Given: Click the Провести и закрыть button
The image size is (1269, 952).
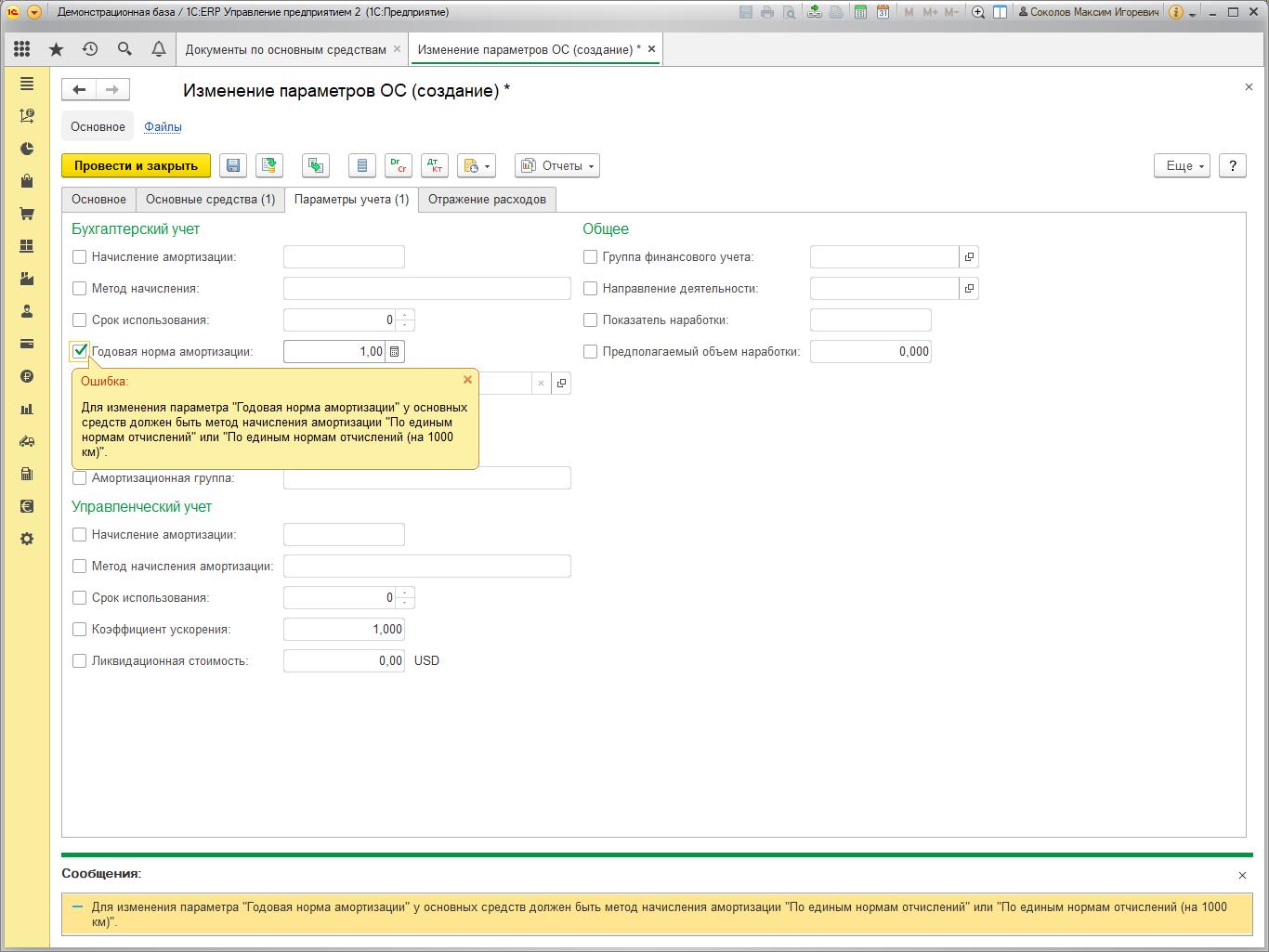Looking at the screenshot, I should [x=136, y=165].
